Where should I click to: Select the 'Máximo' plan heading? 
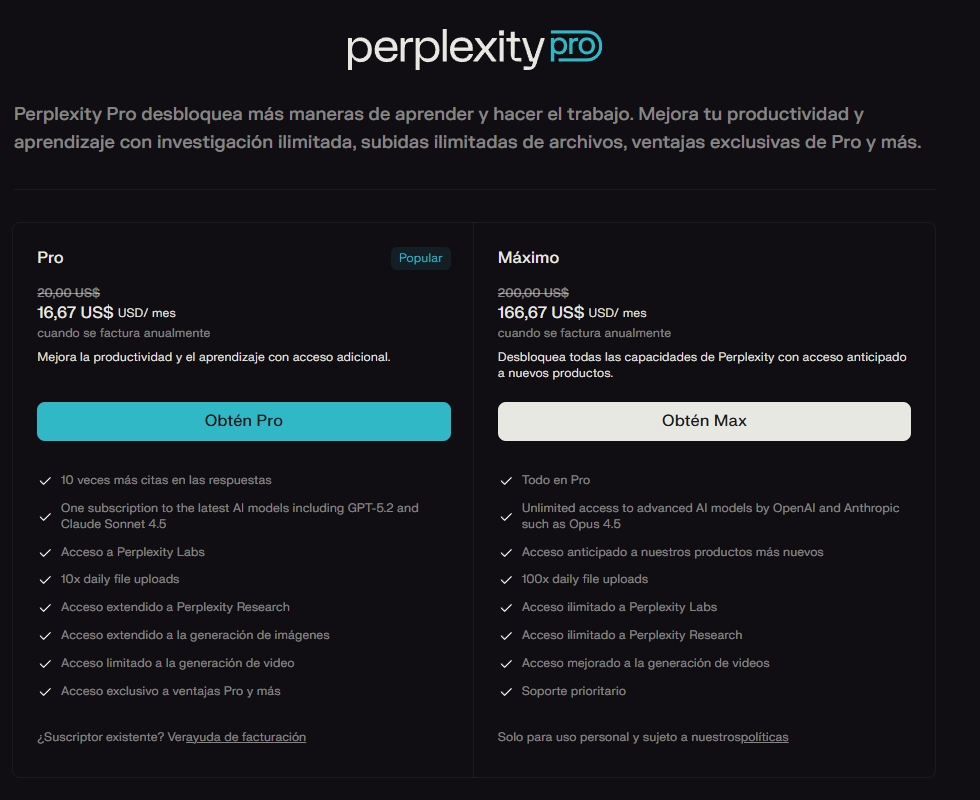coord(528,258)
